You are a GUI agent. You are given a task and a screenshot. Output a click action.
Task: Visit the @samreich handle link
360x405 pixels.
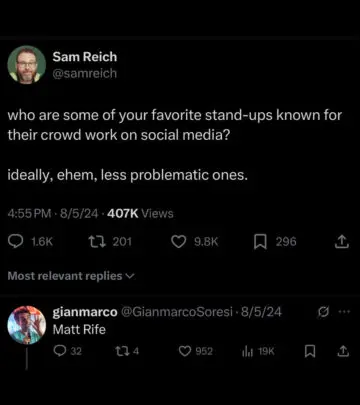click(x=85, y=73)
